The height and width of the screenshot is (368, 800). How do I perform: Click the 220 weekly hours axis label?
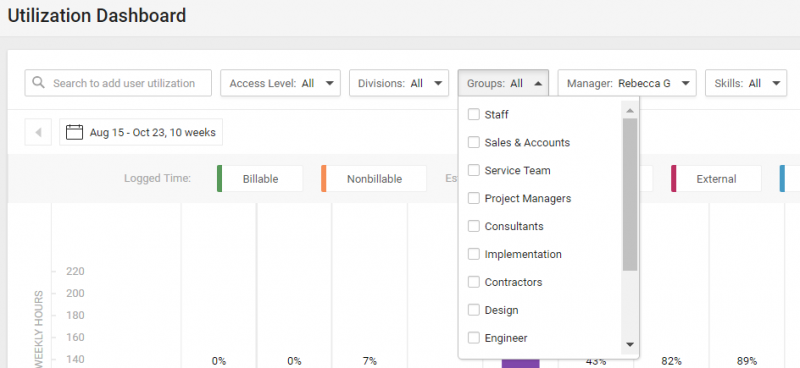75,271
